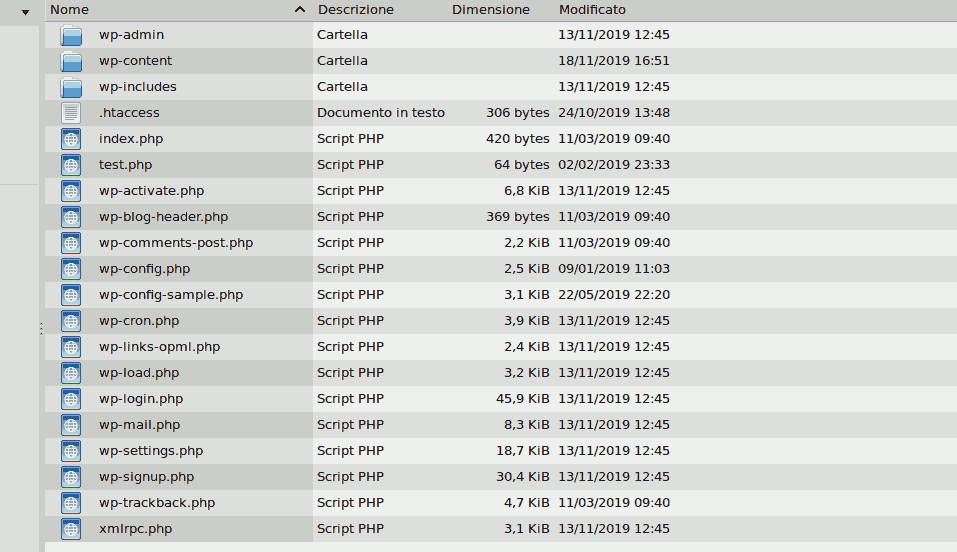Screen dimensions: 957x552
Task: Toggle the ascending sort arrow in Nome header
Action: (300, 9)
